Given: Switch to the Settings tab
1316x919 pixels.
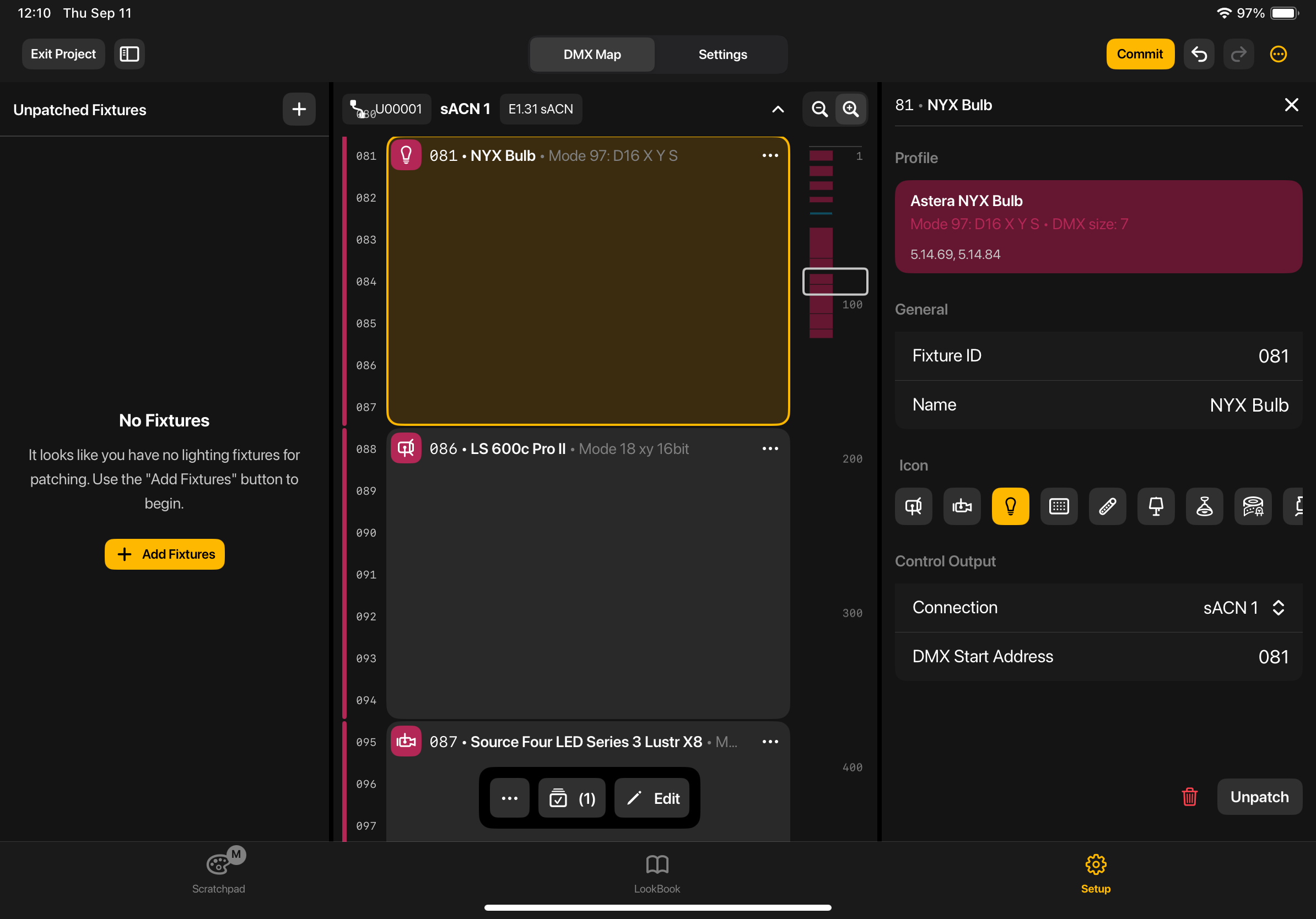Looking at the screenshot, I should pyautogui.click(x=722, y=55).
